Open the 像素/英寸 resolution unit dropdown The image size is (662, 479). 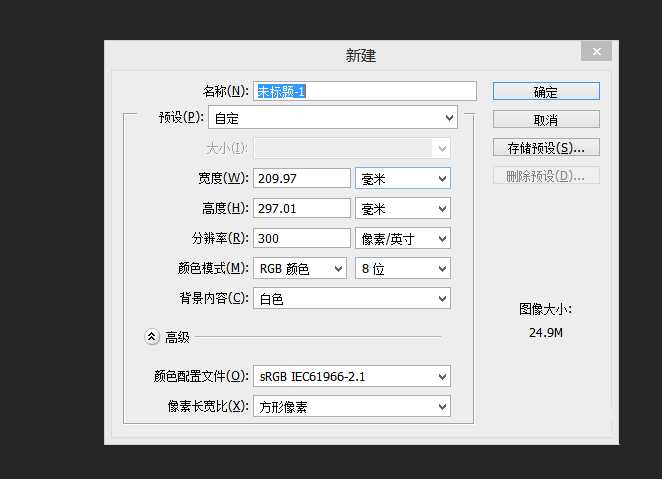(403, 238)
